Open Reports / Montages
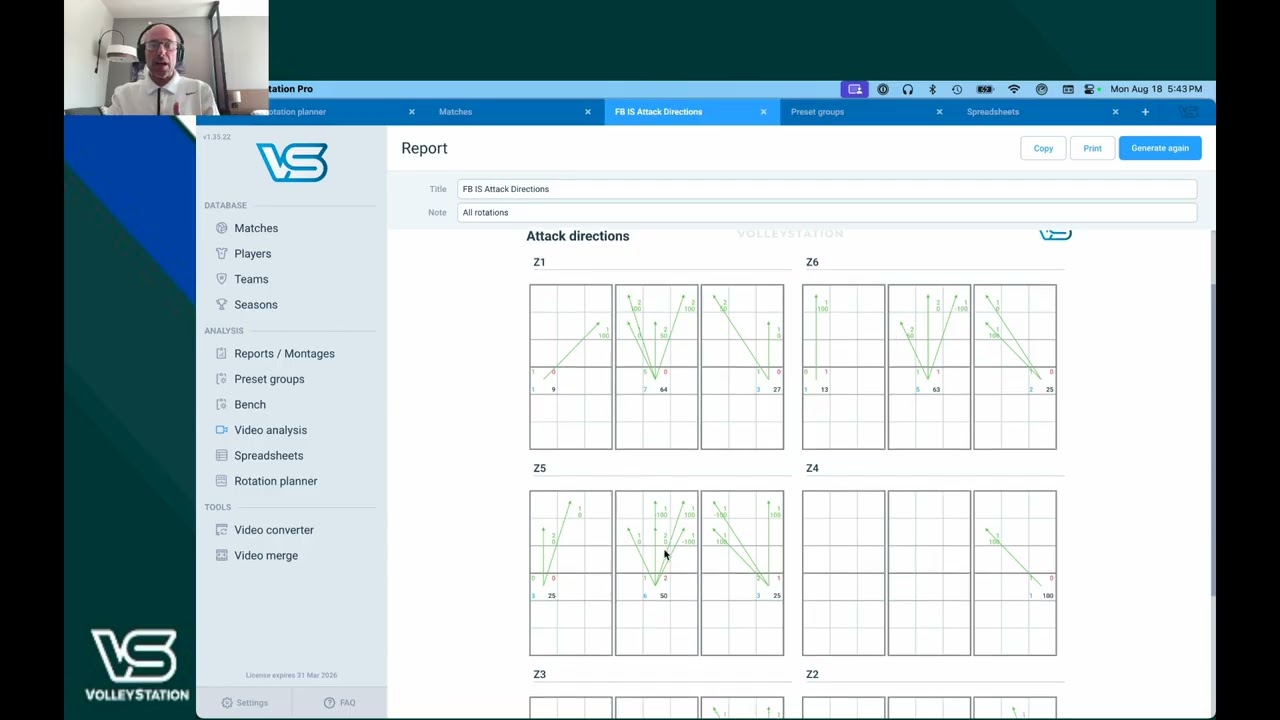 pyautogui.click(x=284, y=353)
